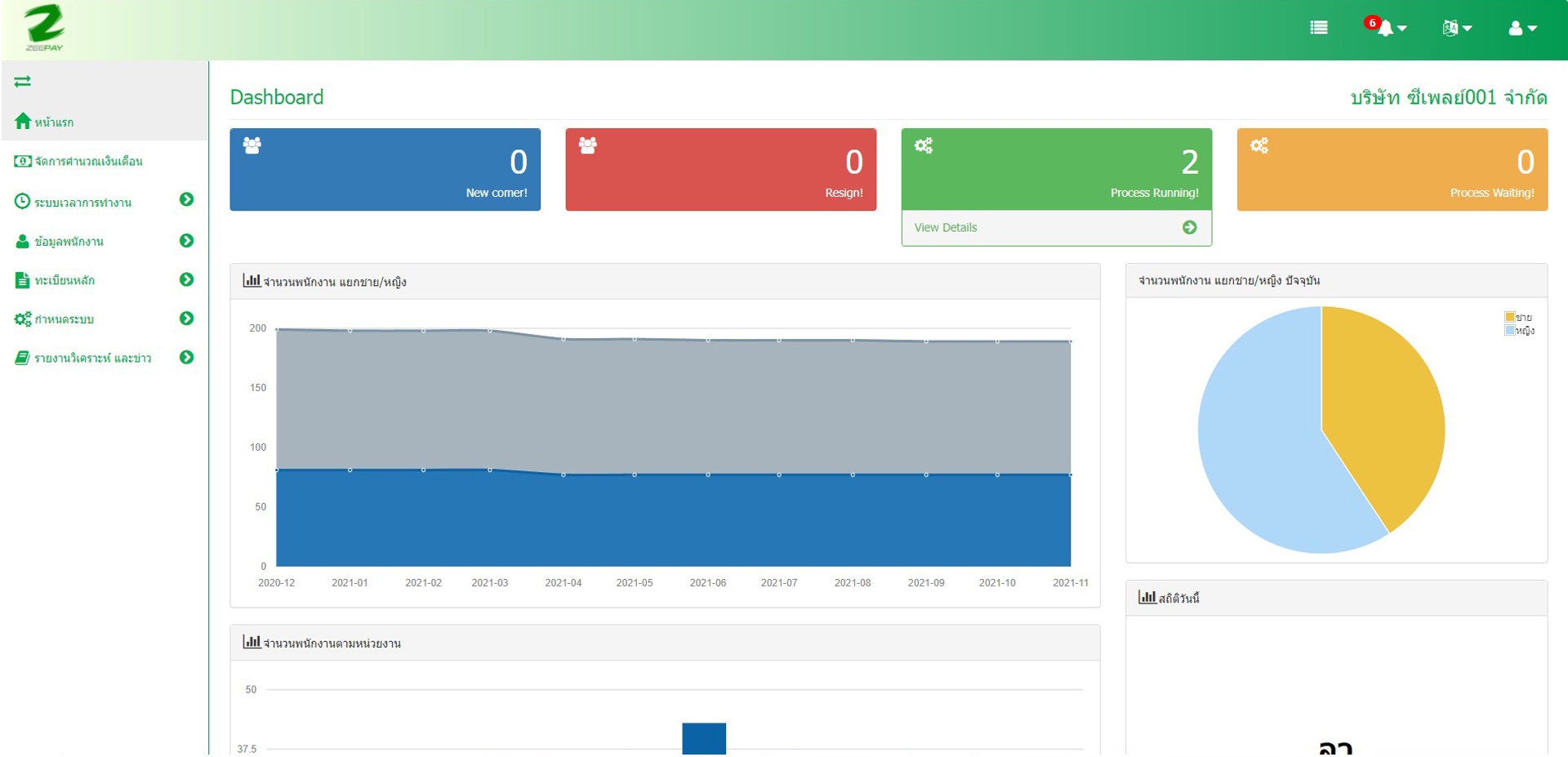Click the blue bar in department chart
The image size is (1568, 757).
(704, 738)
